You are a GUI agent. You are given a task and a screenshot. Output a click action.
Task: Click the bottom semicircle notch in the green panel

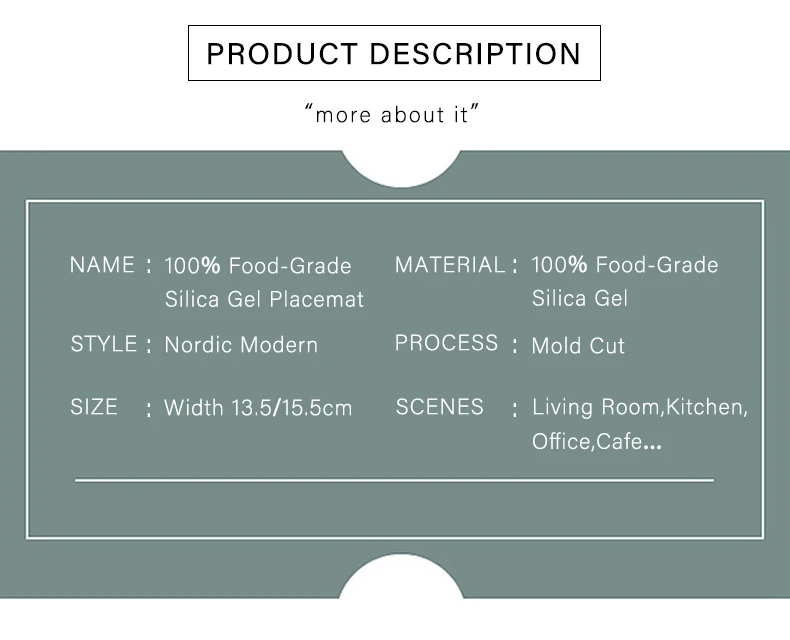pyautogui.click(x=401, y=577)
